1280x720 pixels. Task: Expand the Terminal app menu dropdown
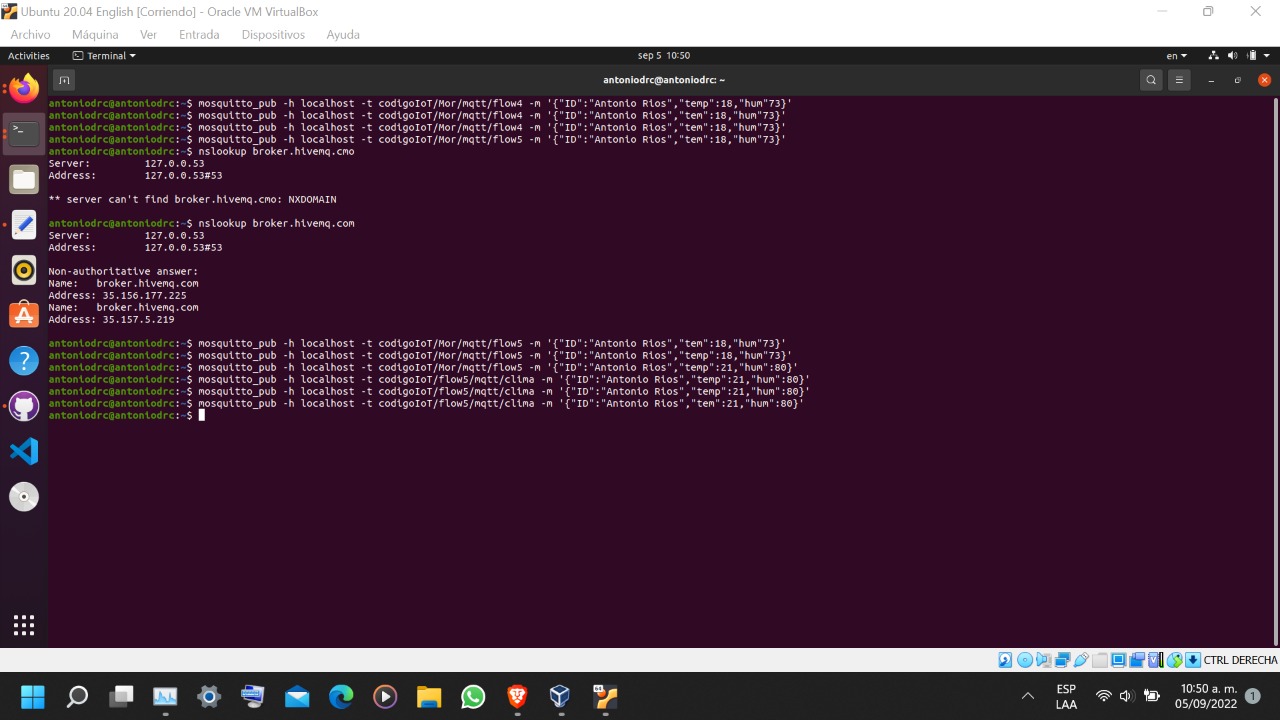click(104, 56)
